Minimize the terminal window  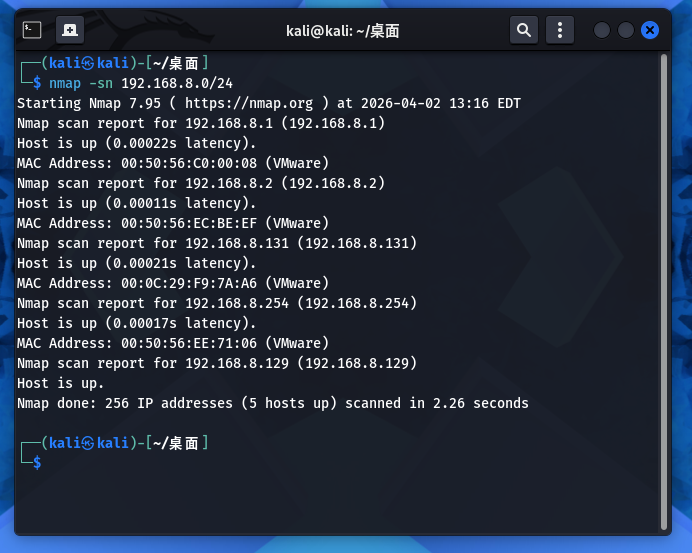[602, 30]
